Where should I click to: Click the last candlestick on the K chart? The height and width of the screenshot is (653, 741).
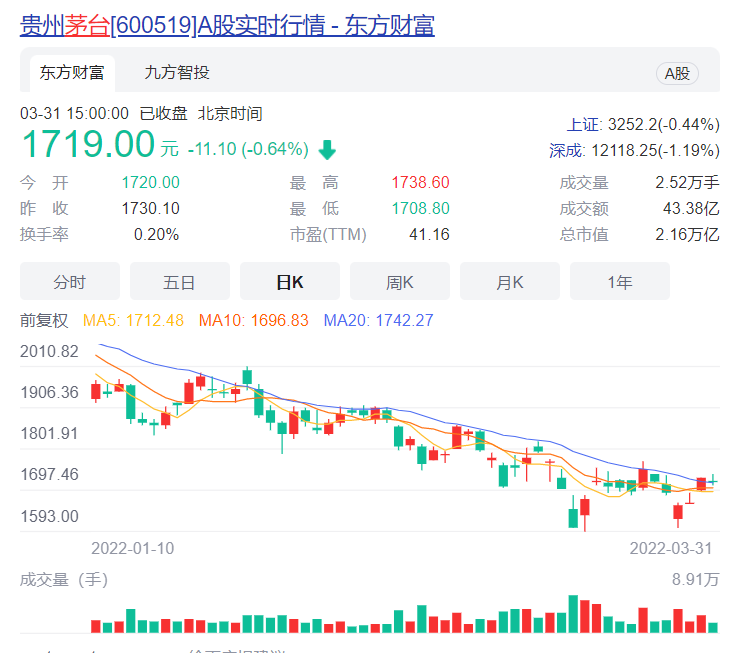[713, 481]
